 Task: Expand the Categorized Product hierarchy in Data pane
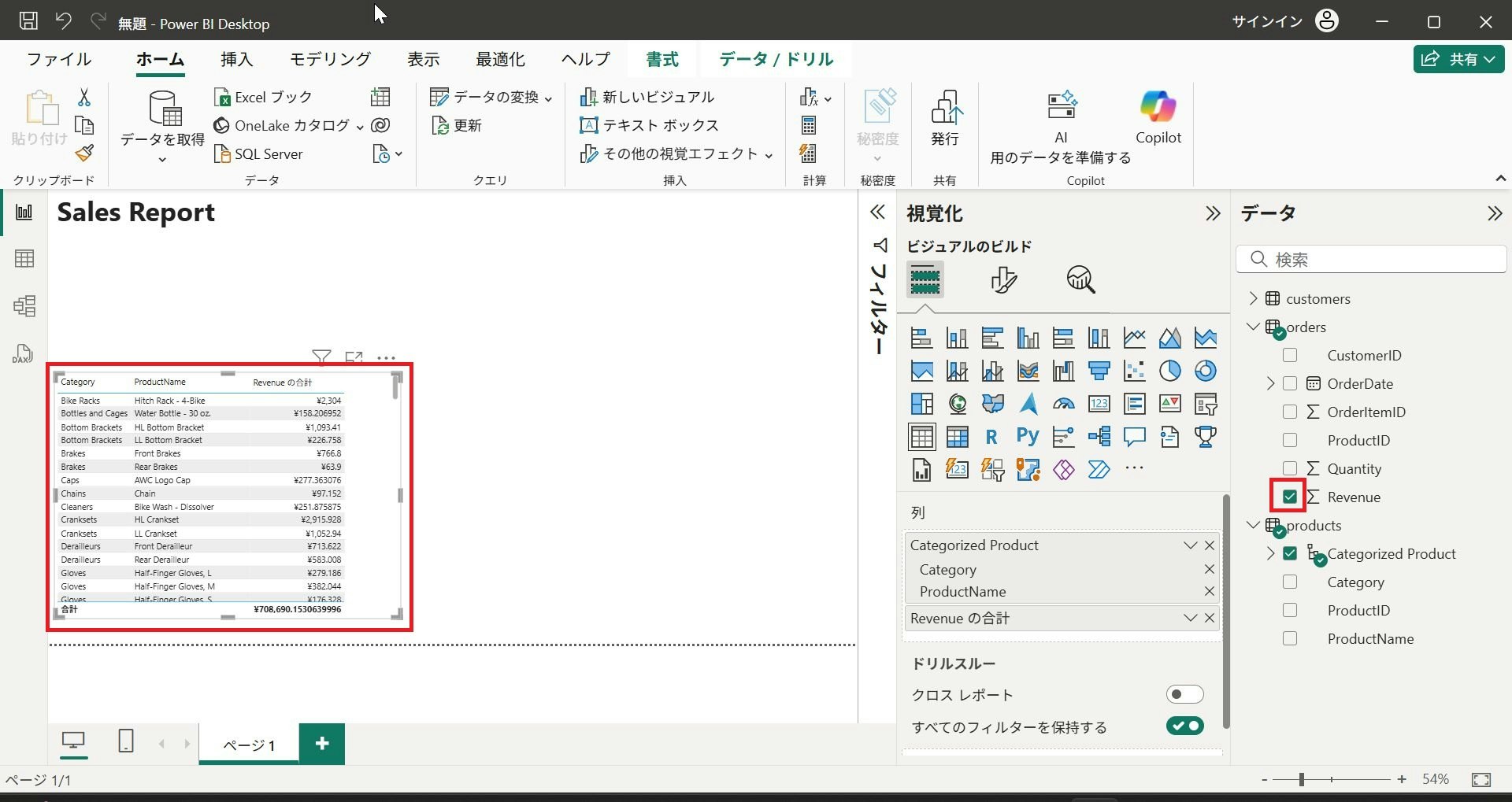coord(1270,553)
